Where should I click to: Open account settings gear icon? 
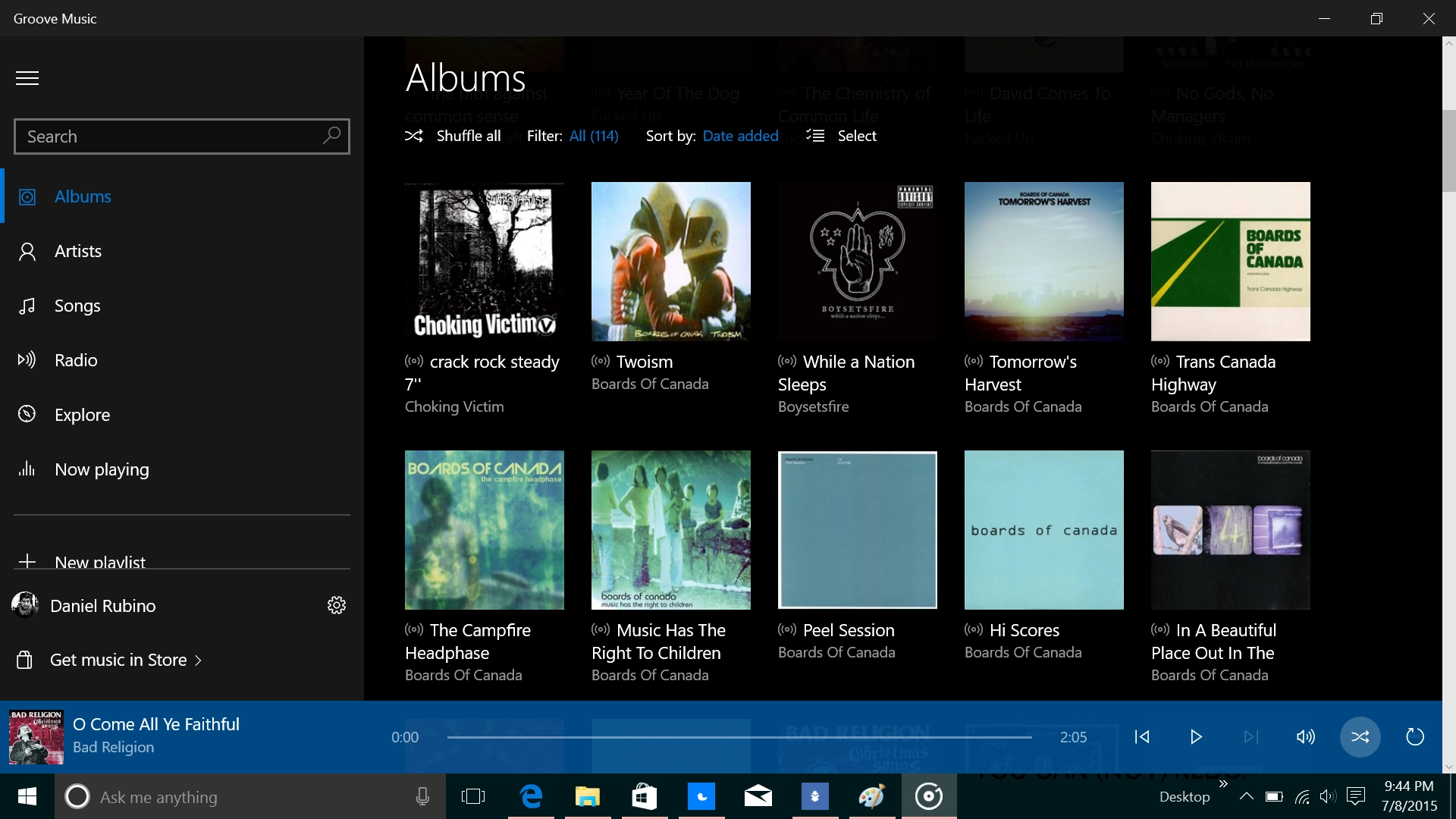tap(337, 605)
